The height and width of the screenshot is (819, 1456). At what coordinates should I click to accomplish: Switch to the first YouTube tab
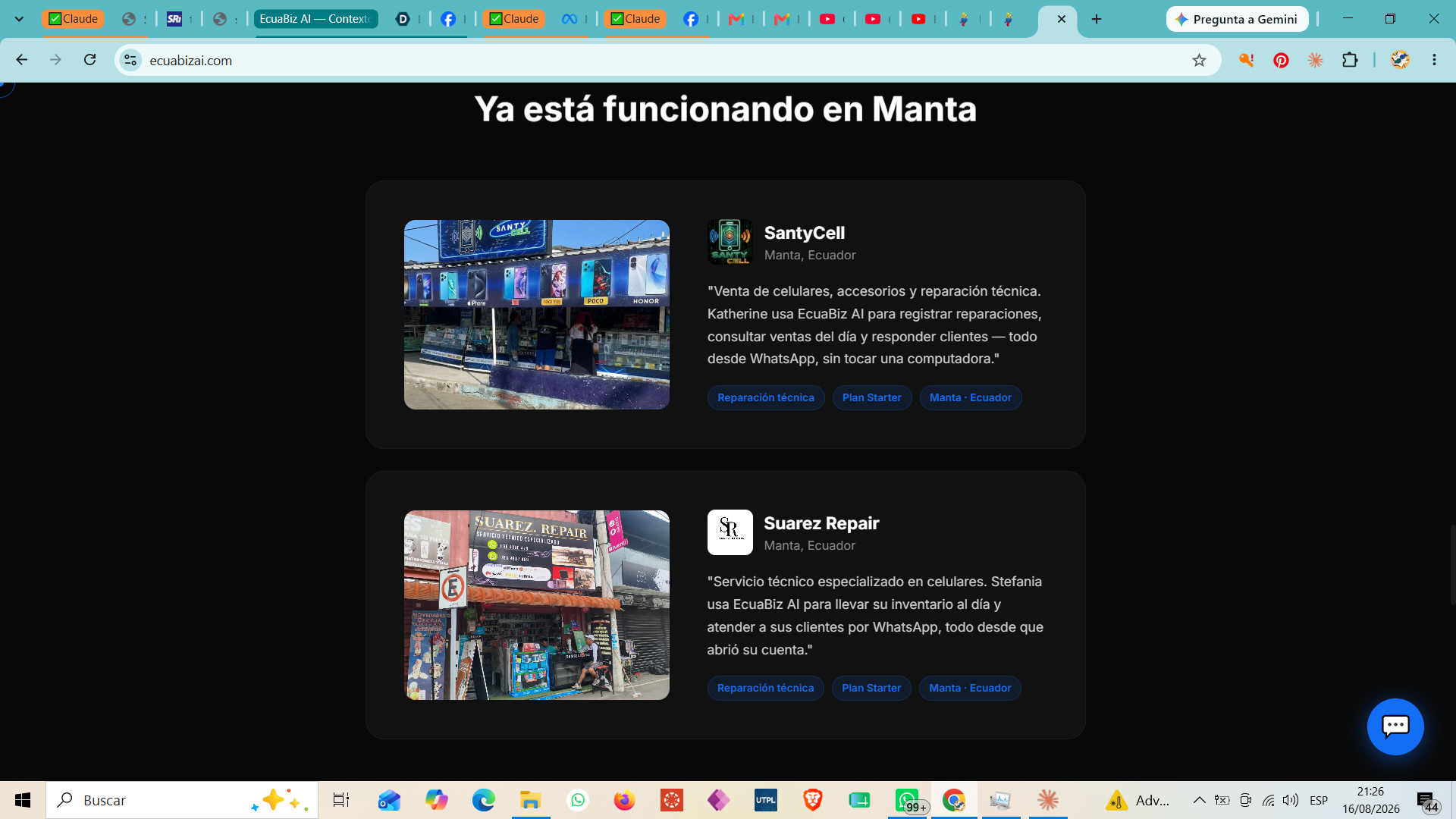coord(827,19)
